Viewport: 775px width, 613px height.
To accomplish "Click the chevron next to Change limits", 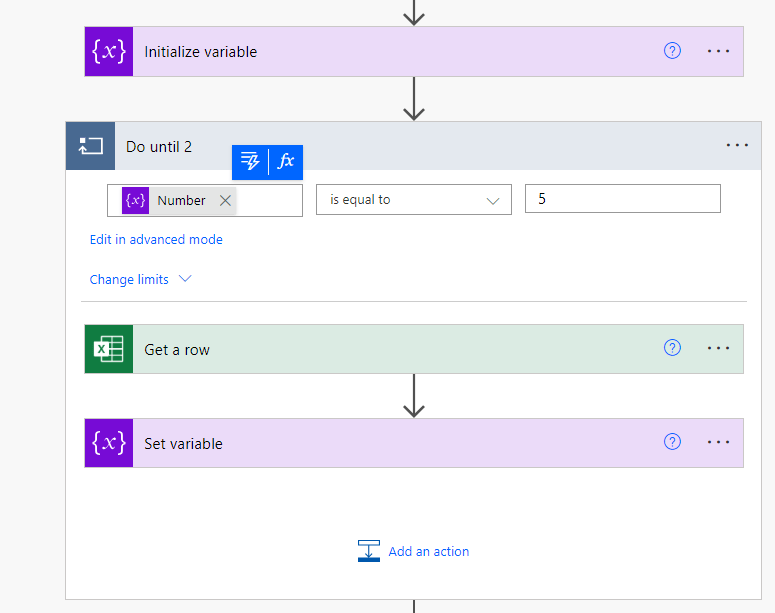I will tap(185, 279).
